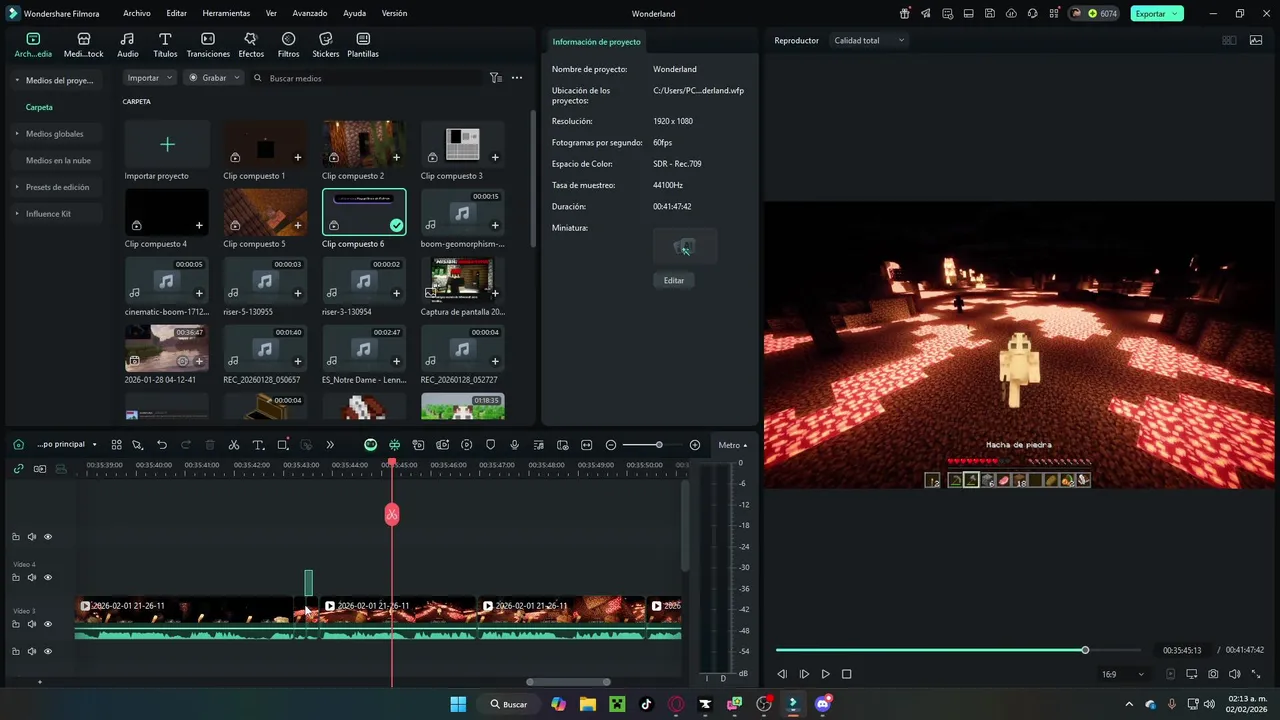The width and height of the screenshot is (1280, 720).
Task: Click the redo arrow in timeline toolbar
Action: pos(186,445)
